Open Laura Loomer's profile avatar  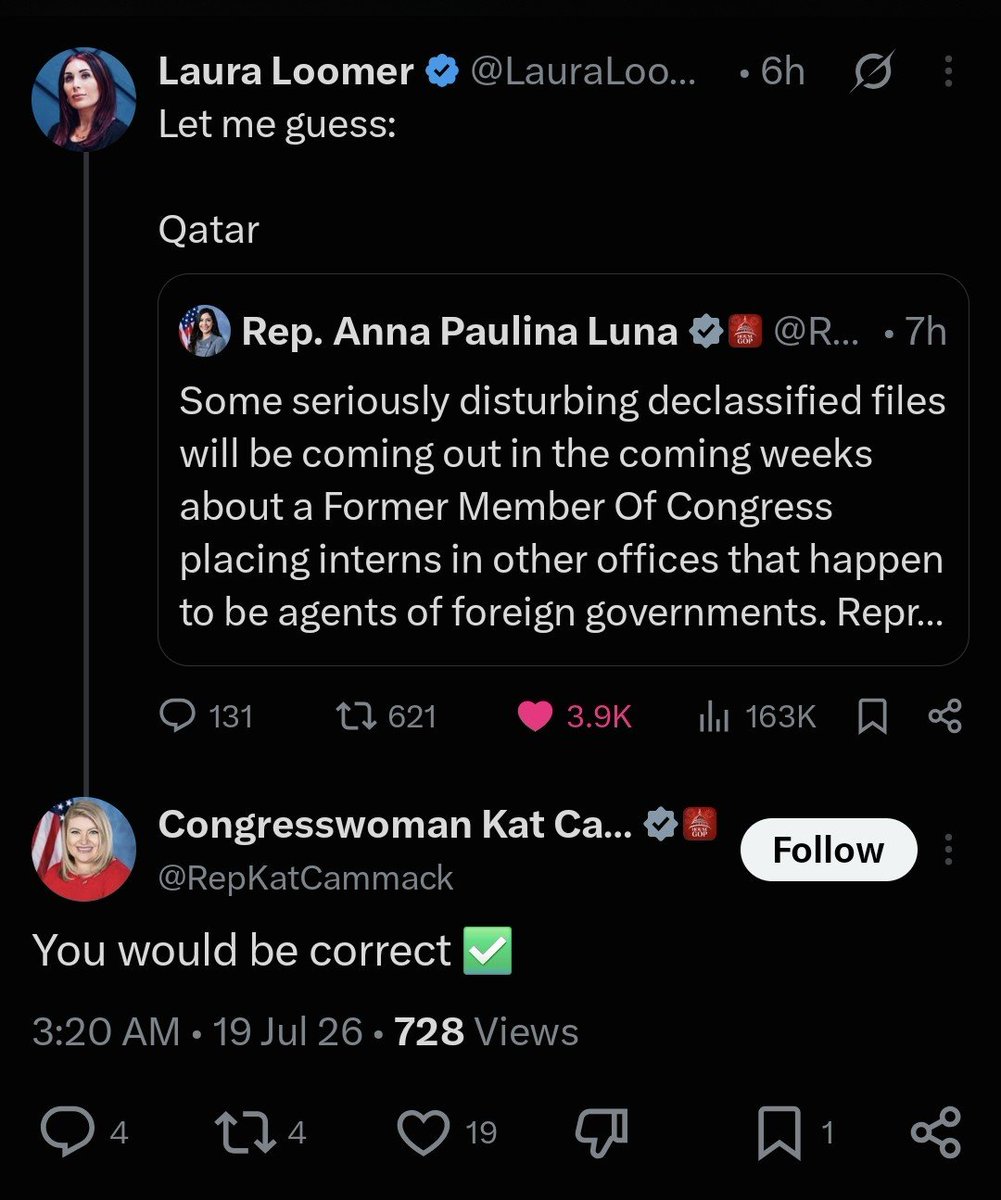(x=84, y=99)
